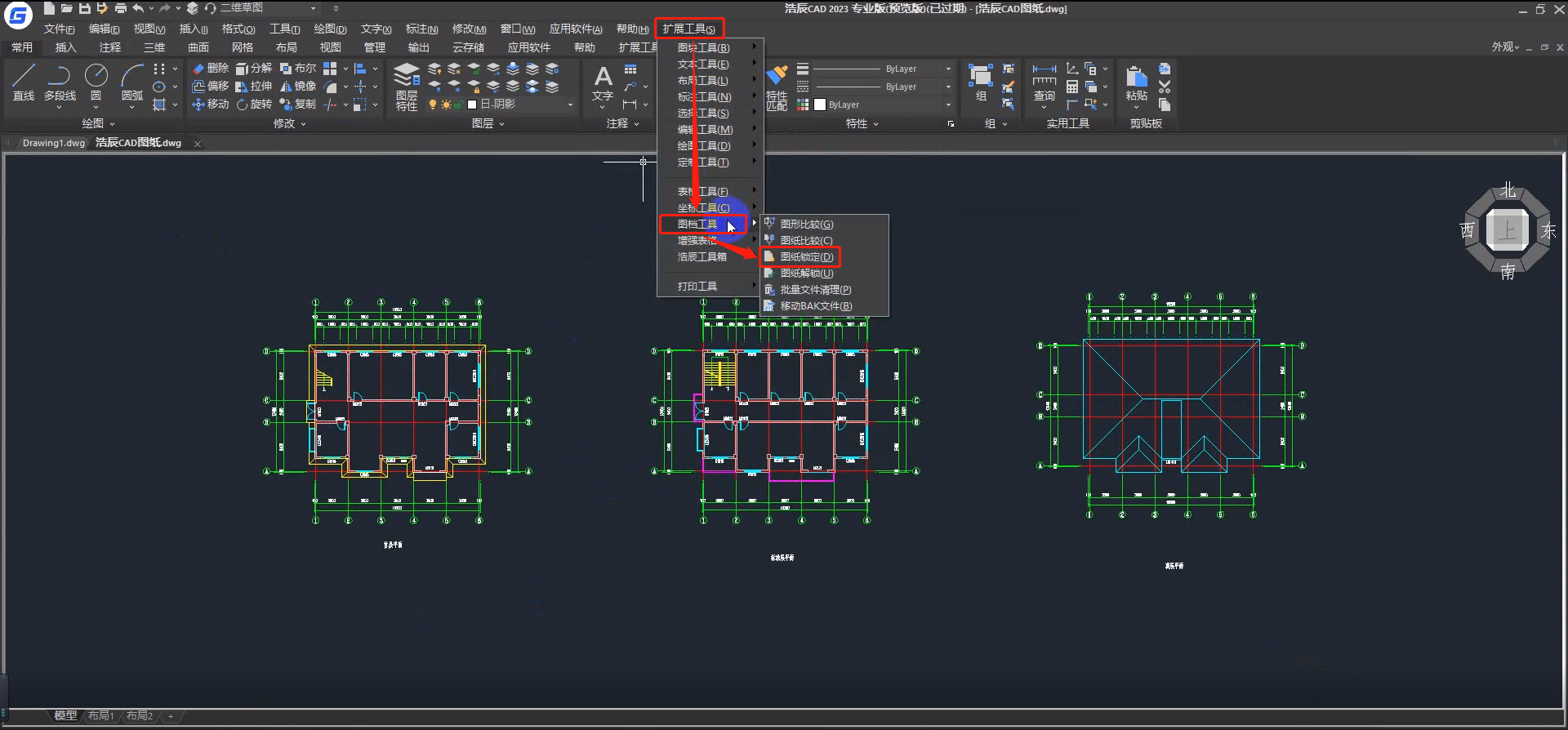Select the 多段线 polyline tool
The image size is (1568, 730).
[60, 82]
